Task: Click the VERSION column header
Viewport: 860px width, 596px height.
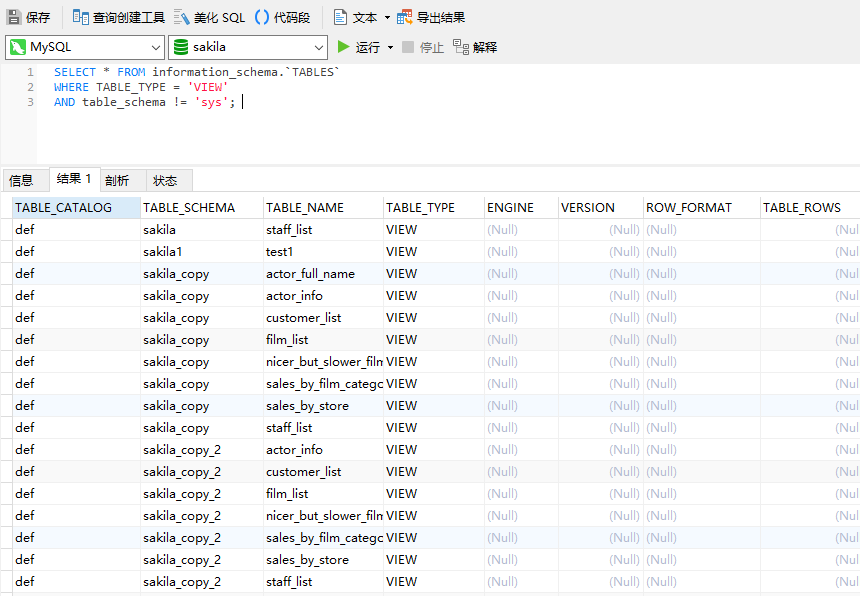Action: pyautogui.click(x=601, y=208)
